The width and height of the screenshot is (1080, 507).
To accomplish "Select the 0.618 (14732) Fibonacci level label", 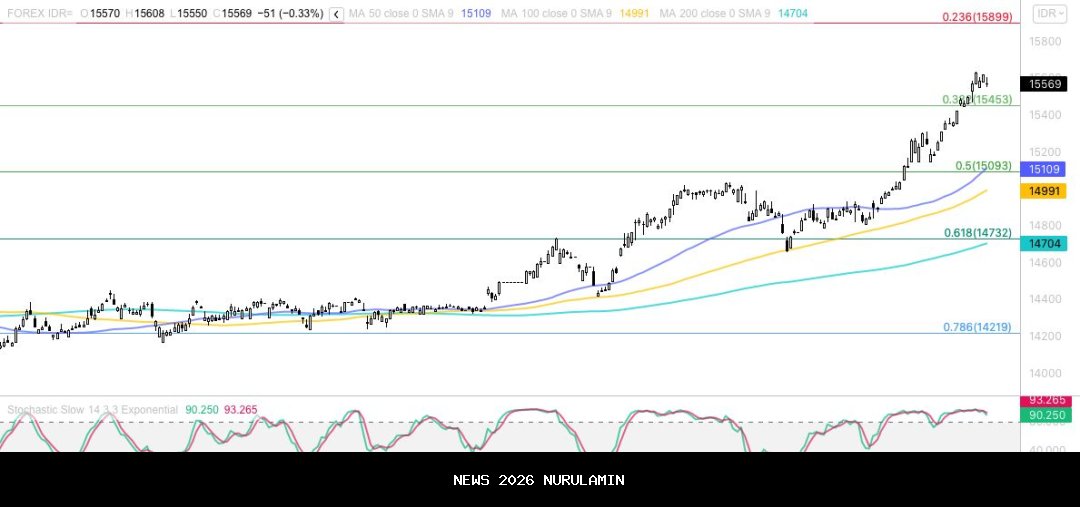I will 978,233.
